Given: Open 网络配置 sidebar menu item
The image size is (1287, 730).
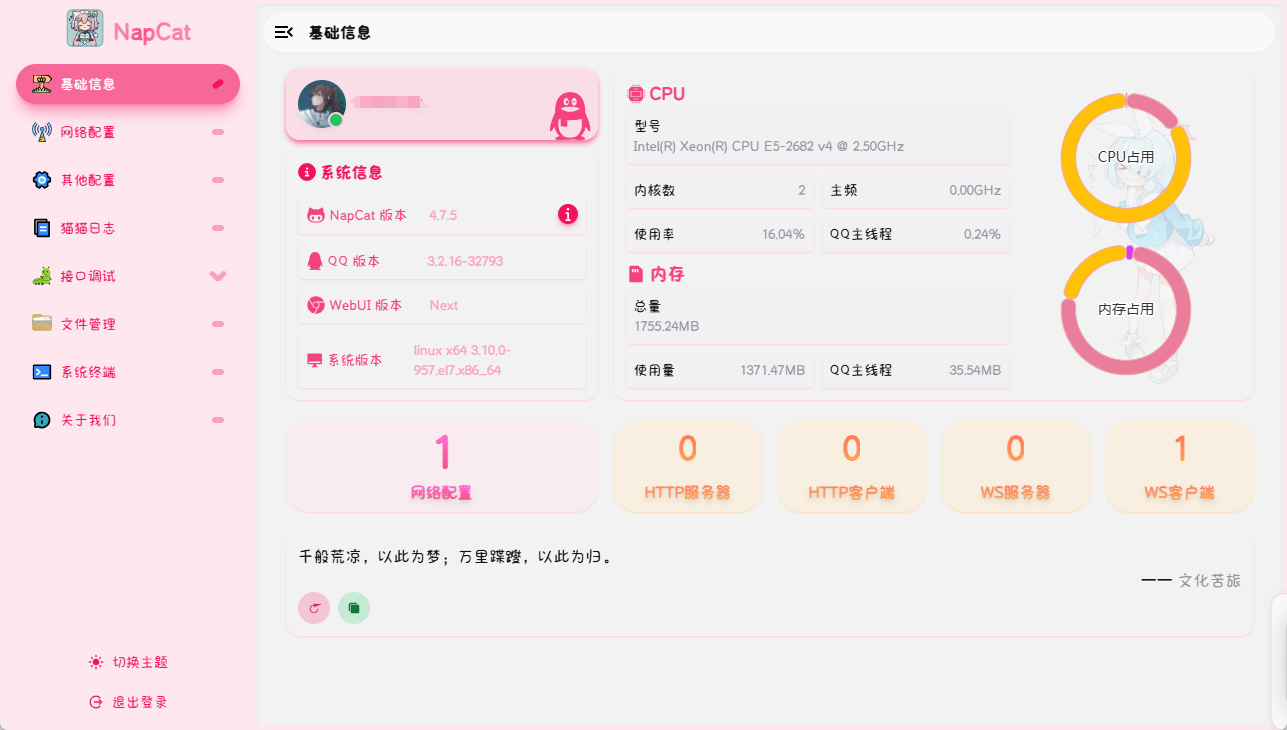Looking at the screenshot, I should (128, 132).
